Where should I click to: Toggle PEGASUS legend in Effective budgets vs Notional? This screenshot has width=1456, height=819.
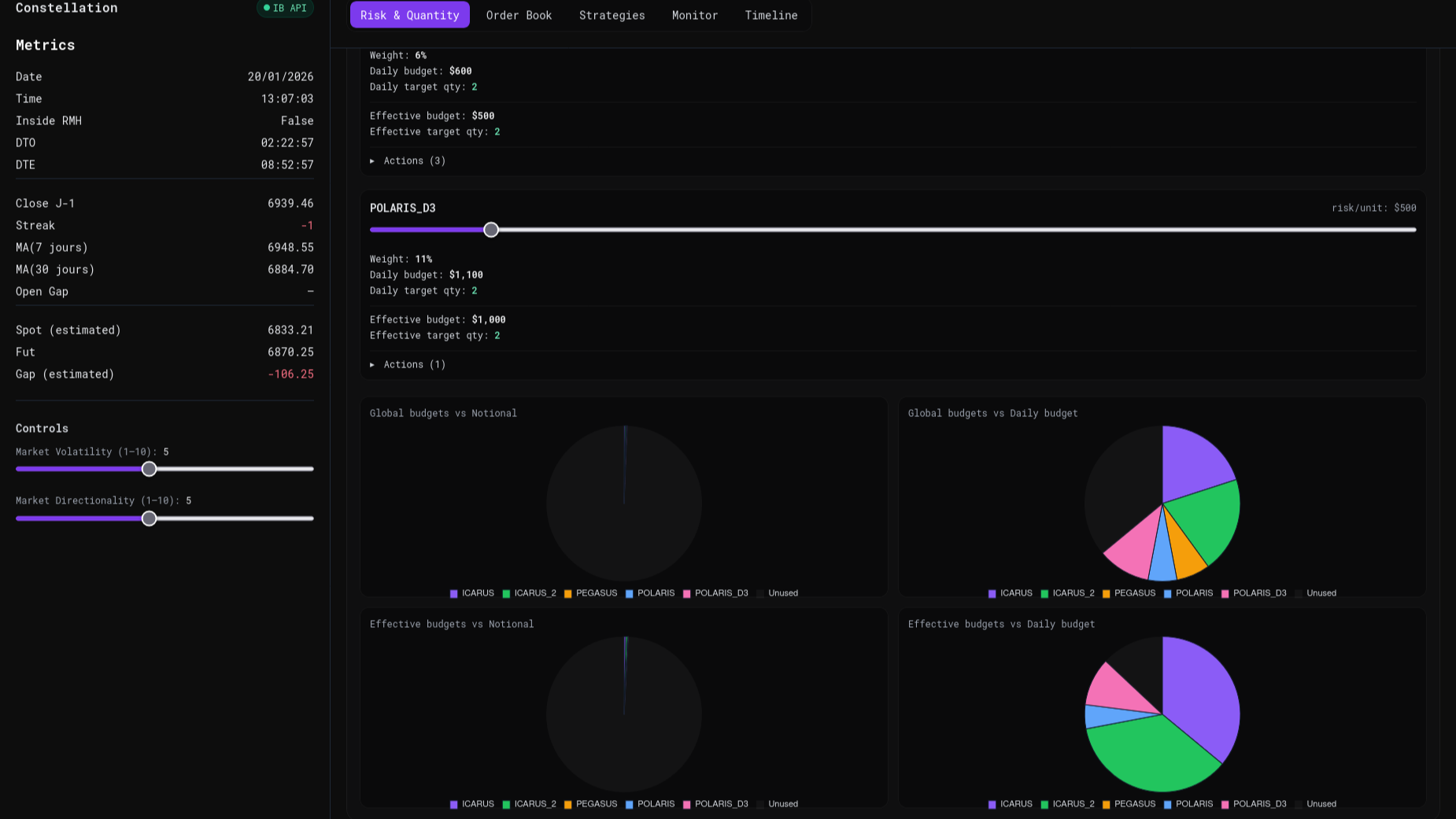point(590,804)
